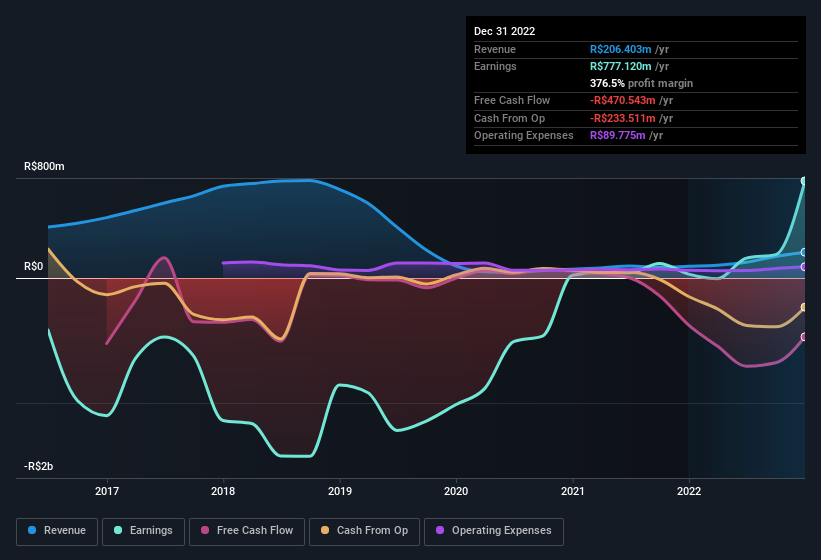Click the R$777.120m earnings value

pyautogui.click(x=620, y=66)
